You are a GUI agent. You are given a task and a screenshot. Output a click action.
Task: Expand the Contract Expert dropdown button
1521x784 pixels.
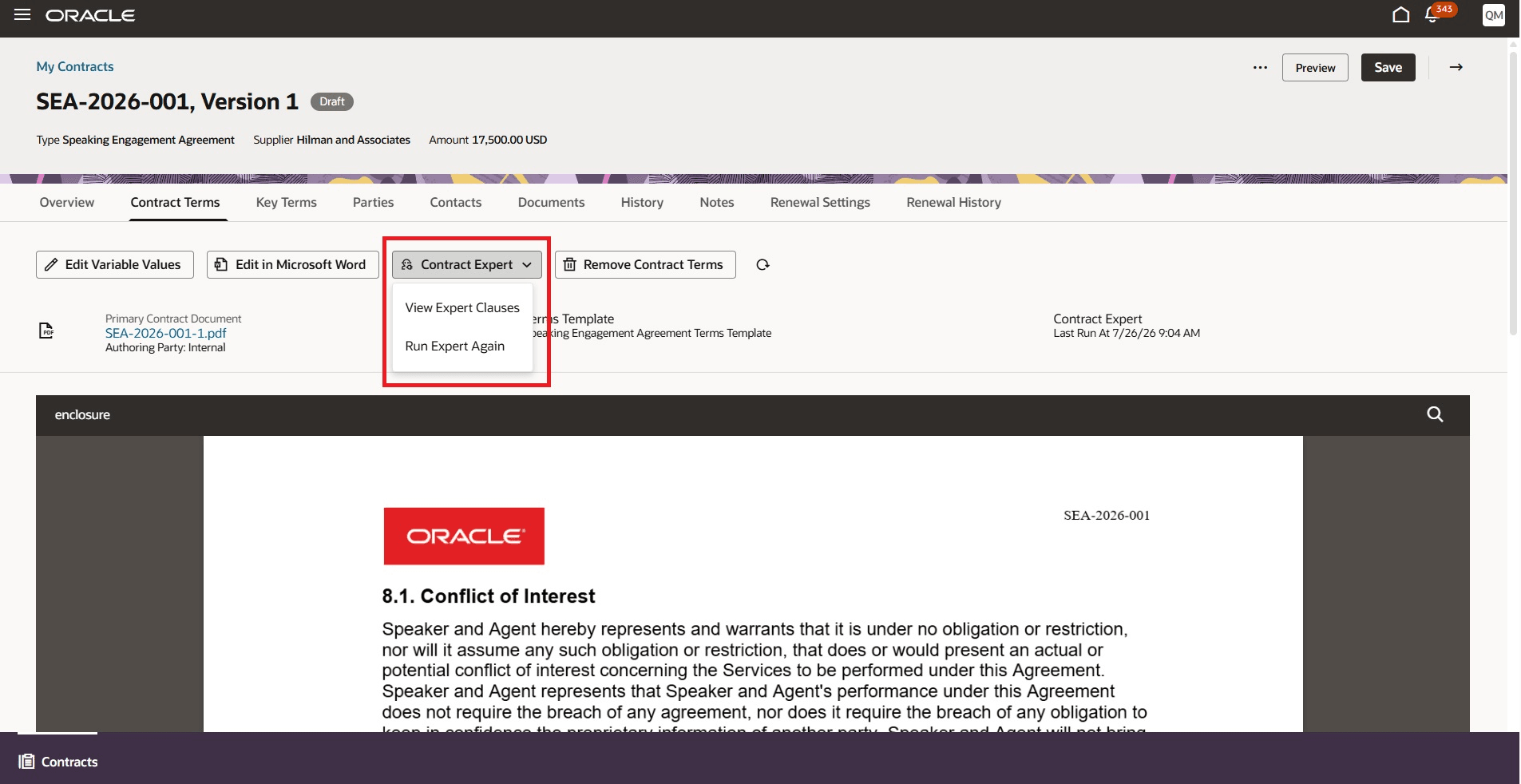[x=466, y=265]
